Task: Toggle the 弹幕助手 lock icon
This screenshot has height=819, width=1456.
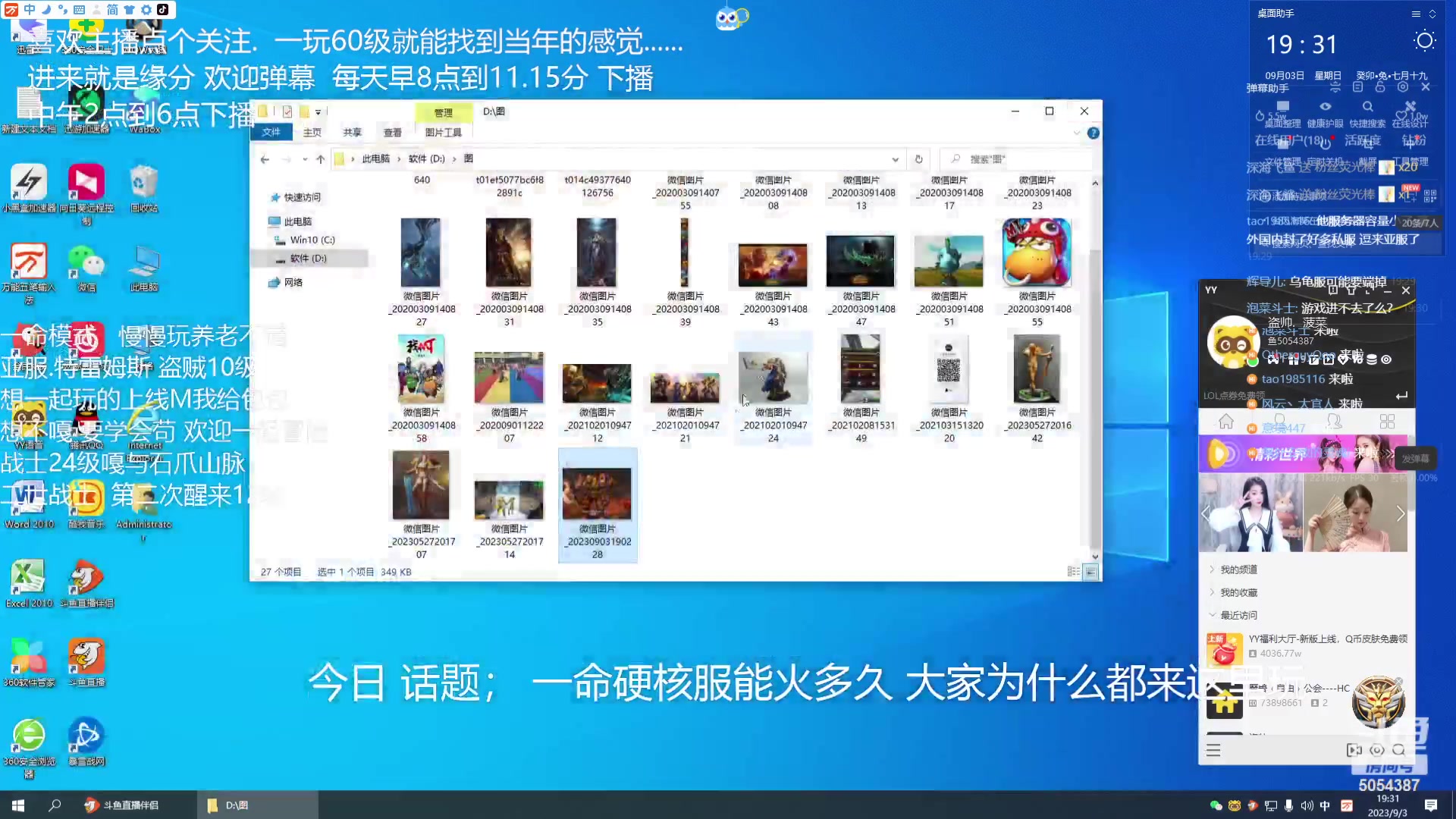Action: [1380, 87]
